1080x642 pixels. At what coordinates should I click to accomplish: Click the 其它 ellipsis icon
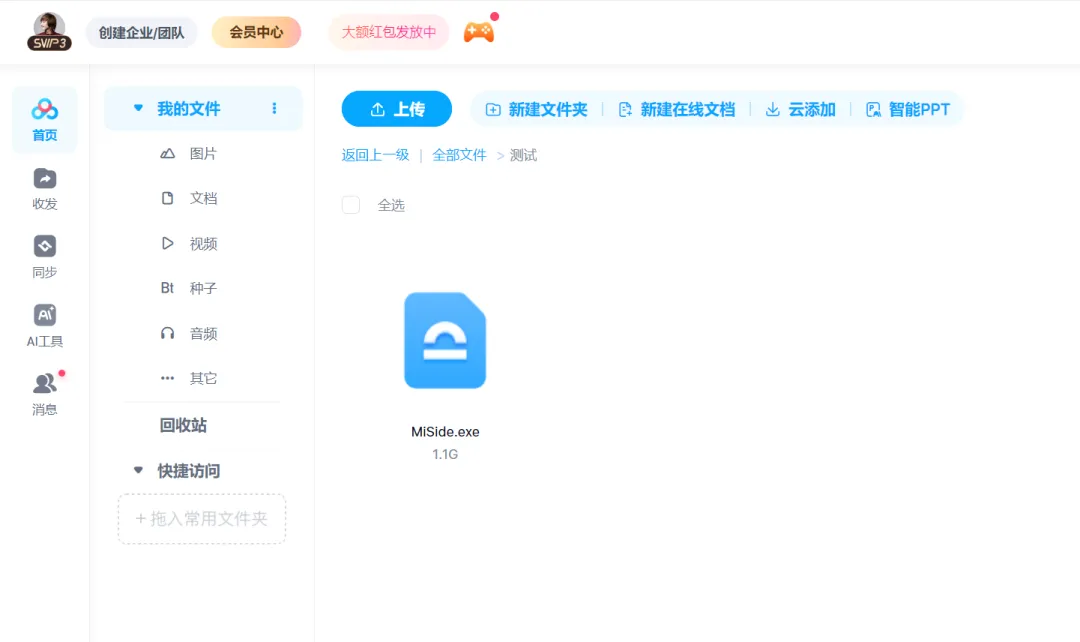(167, 378)
